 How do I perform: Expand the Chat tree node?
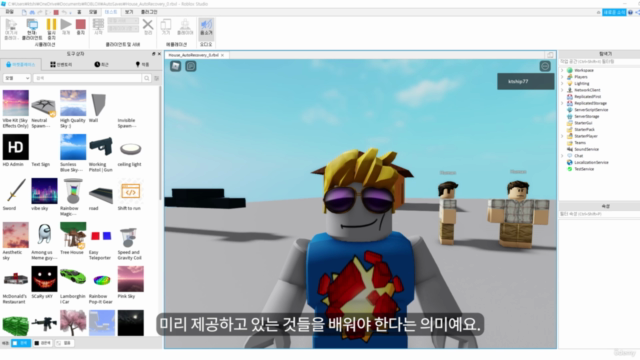(x=562, y=156)
